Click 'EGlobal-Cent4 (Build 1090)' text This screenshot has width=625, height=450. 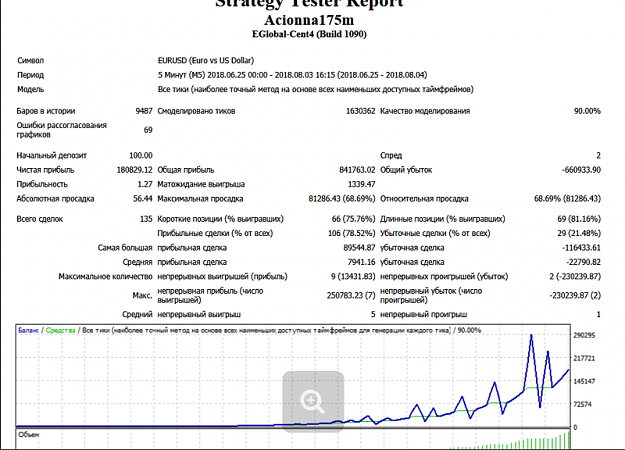click(x=309, y=34)
